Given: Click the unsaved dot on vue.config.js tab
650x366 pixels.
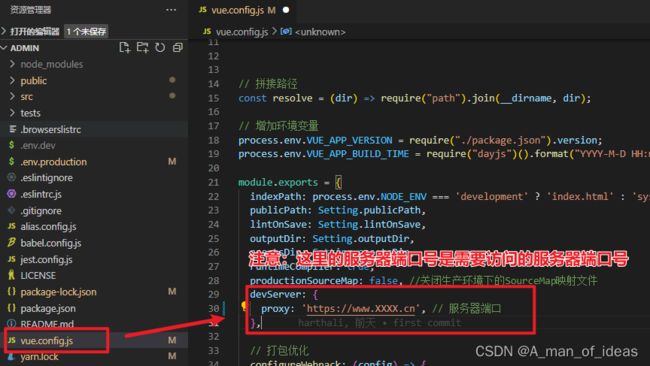Looking at the screenshot, I should click(x=286, y=10).
